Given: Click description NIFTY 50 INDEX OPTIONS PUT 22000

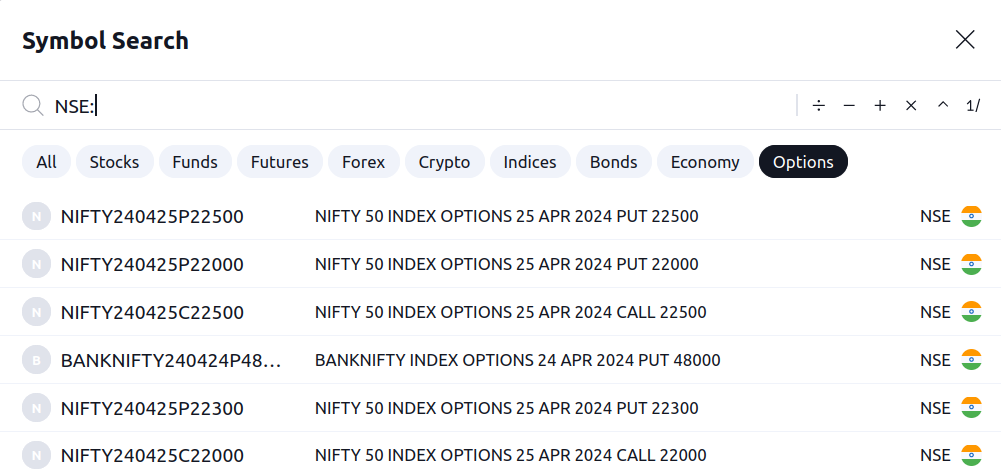Looking at the screenshot, I should click(x=506, y=264).
